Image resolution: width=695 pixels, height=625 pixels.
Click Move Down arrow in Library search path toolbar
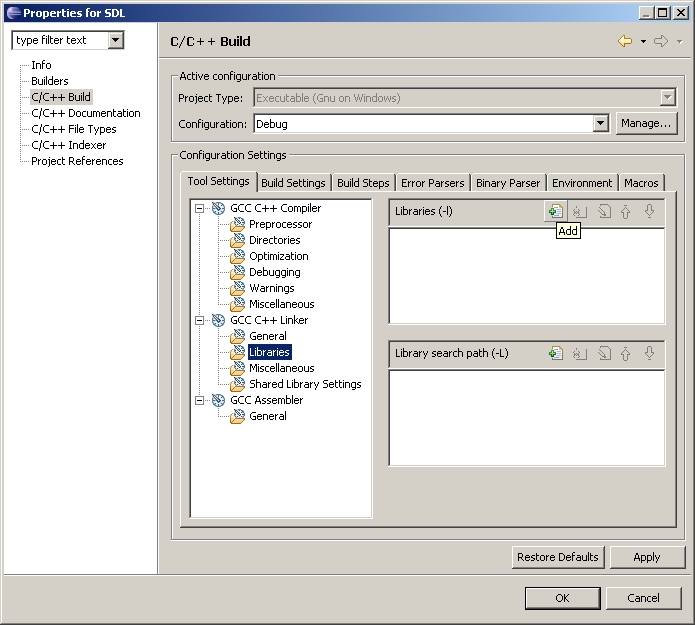pyautogui.click(x=649, y=353)
